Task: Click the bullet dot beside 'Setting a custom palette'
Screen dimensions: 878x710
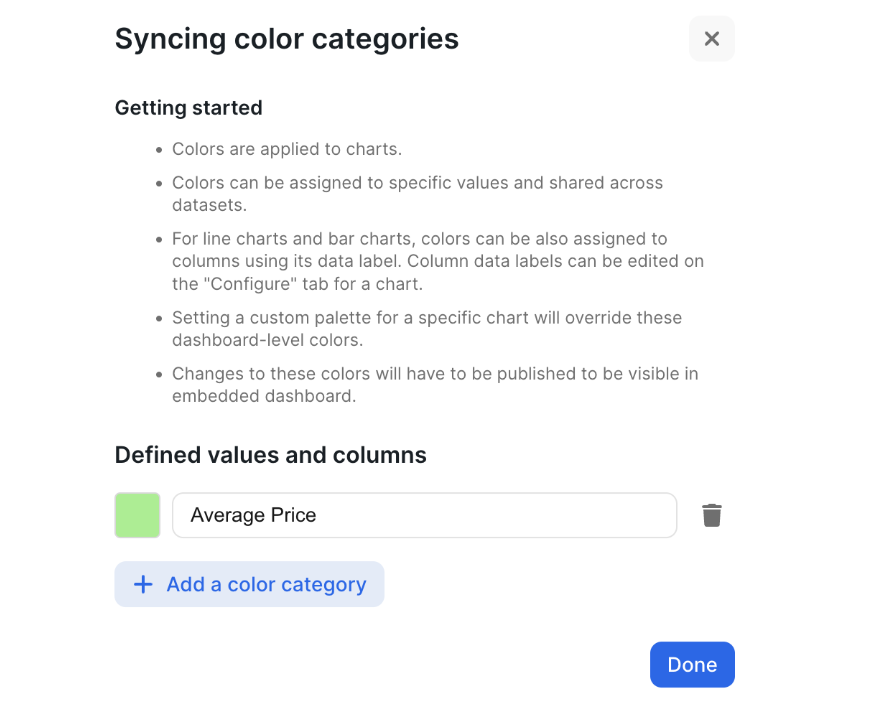Action: (x=159, y=318)
